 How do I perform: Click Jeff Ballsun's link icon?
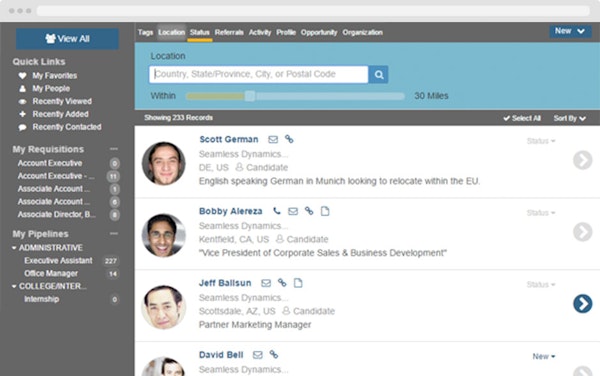282,283
